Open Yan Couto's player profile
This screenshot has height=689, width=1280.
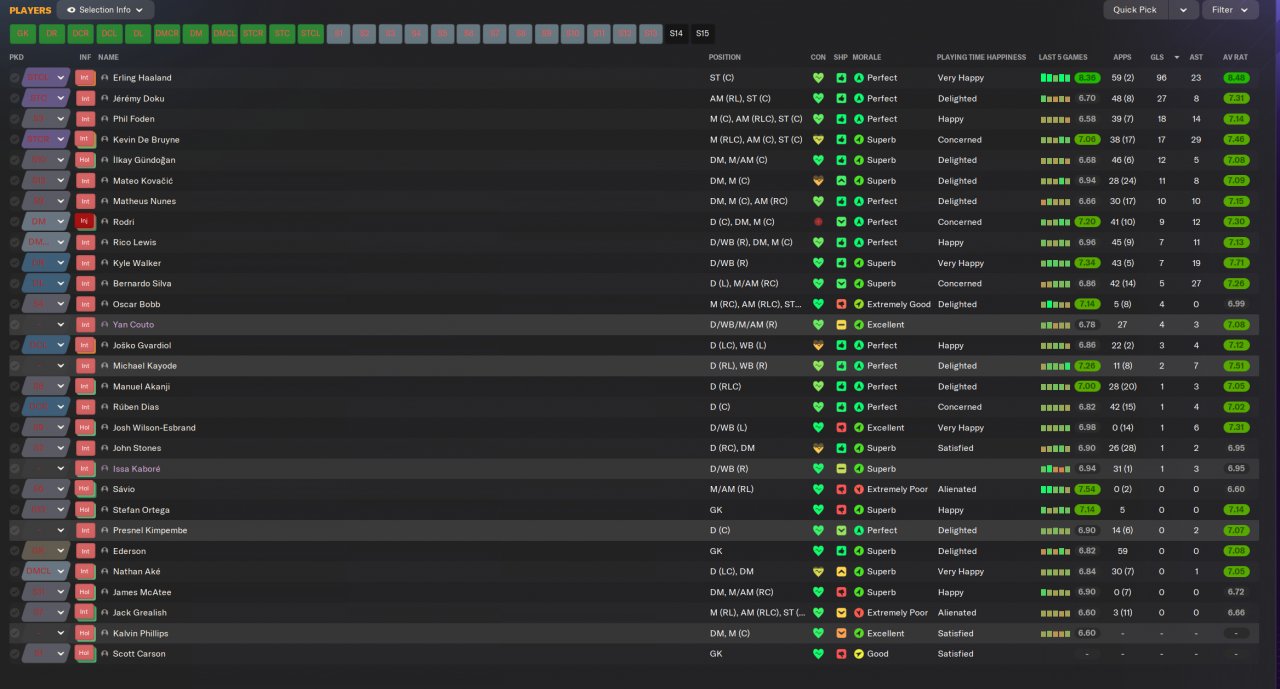pyautogui.click(x=133, y=325)
